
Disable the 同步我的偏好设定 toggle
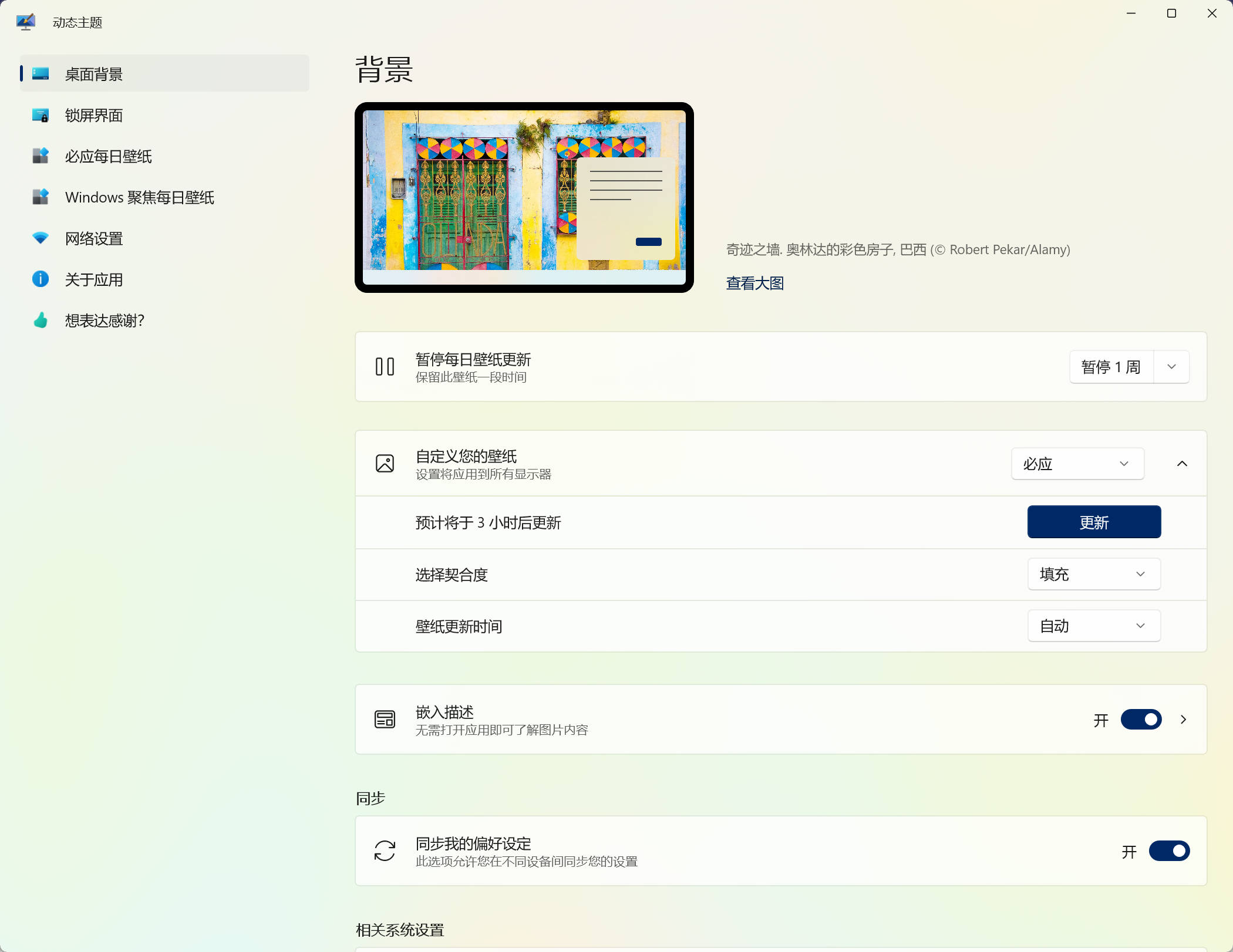click(1169, 851)
